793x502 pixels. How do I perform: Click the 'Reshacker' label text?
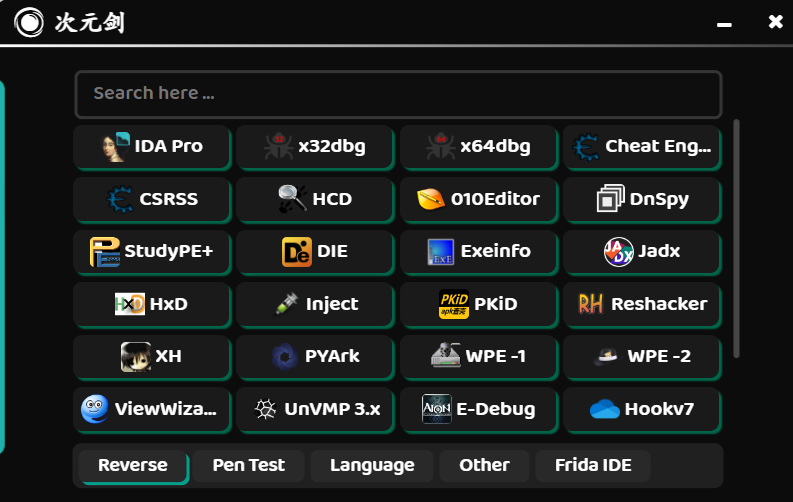pos(659,304)
